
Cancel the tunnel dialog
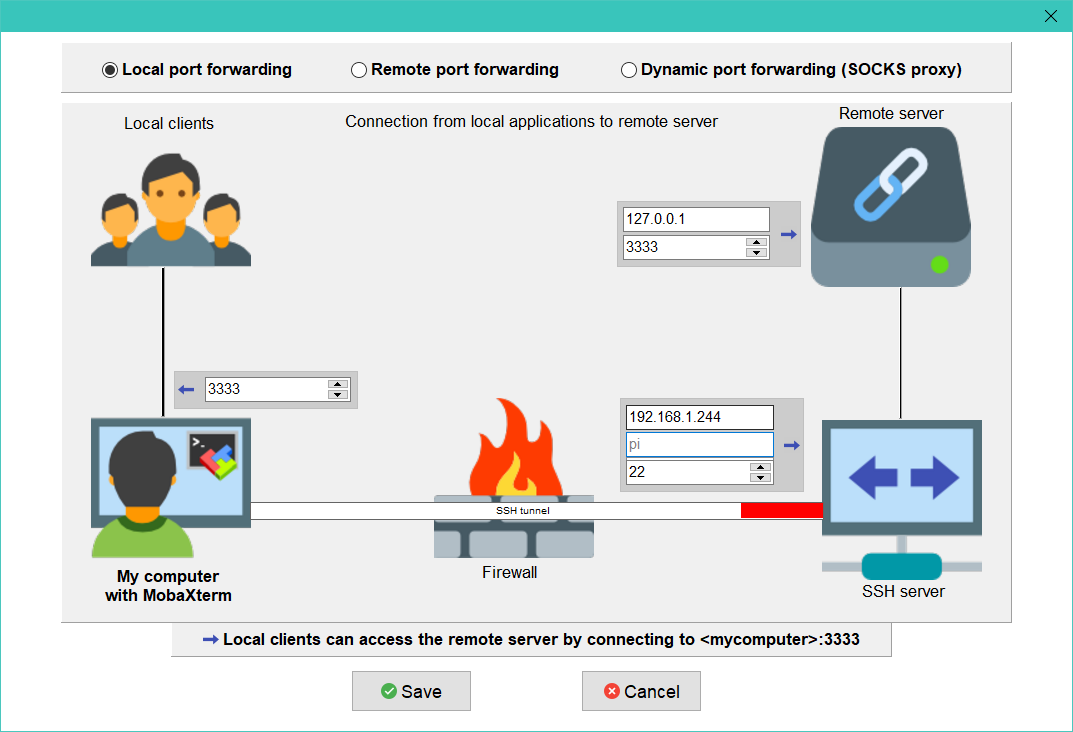pos(641,691)
